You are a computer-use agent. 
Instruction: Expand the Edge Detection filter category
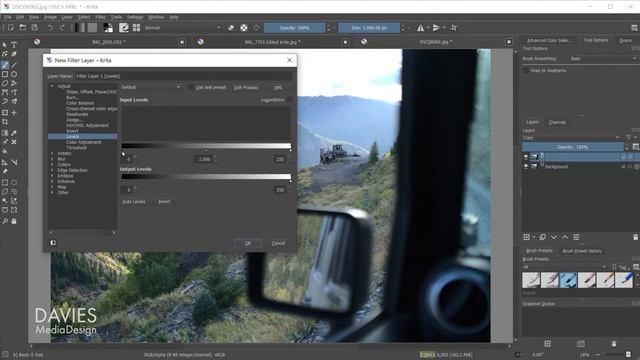52,170
